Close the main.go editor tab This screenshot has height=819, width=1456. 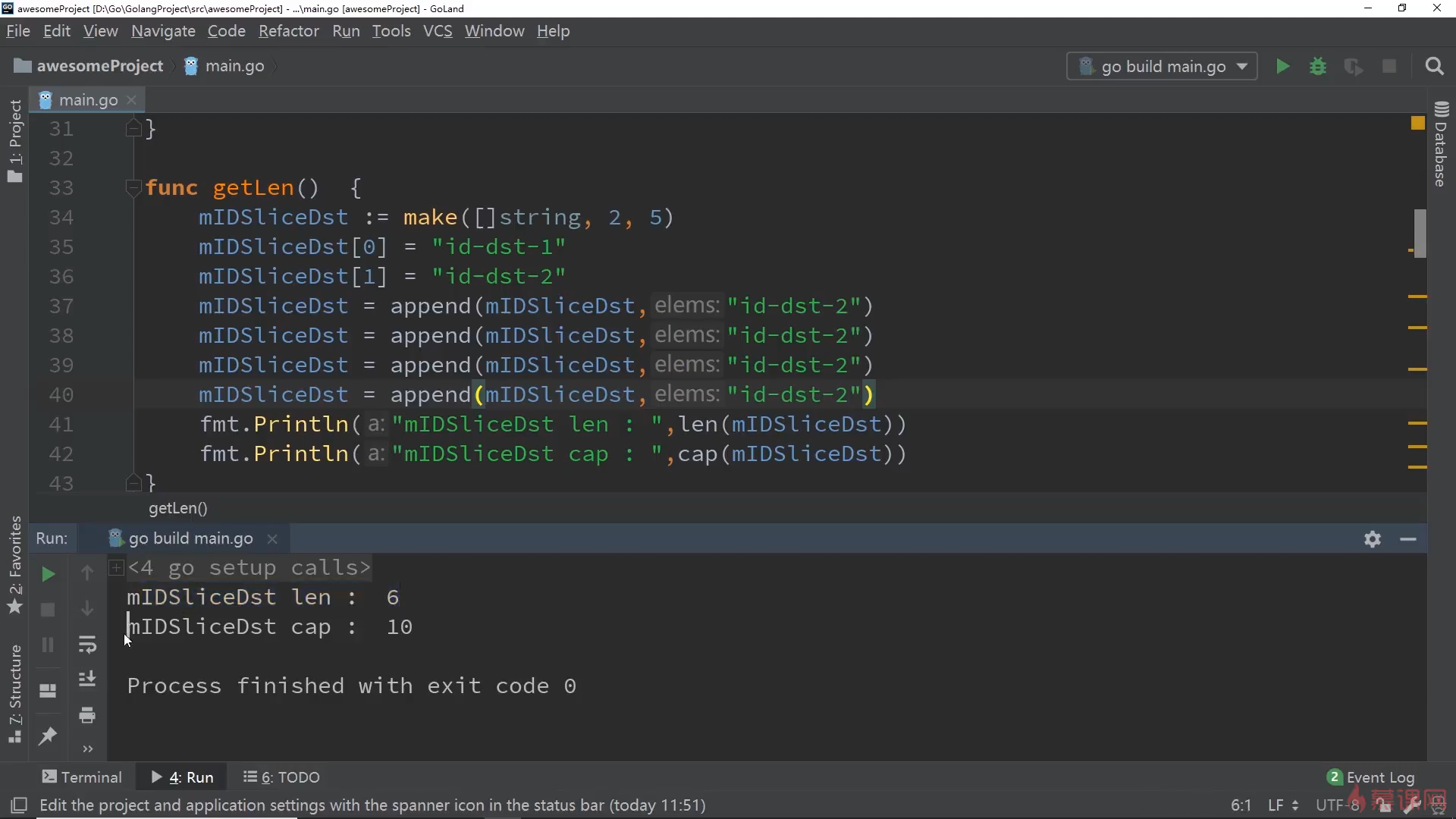132,100
